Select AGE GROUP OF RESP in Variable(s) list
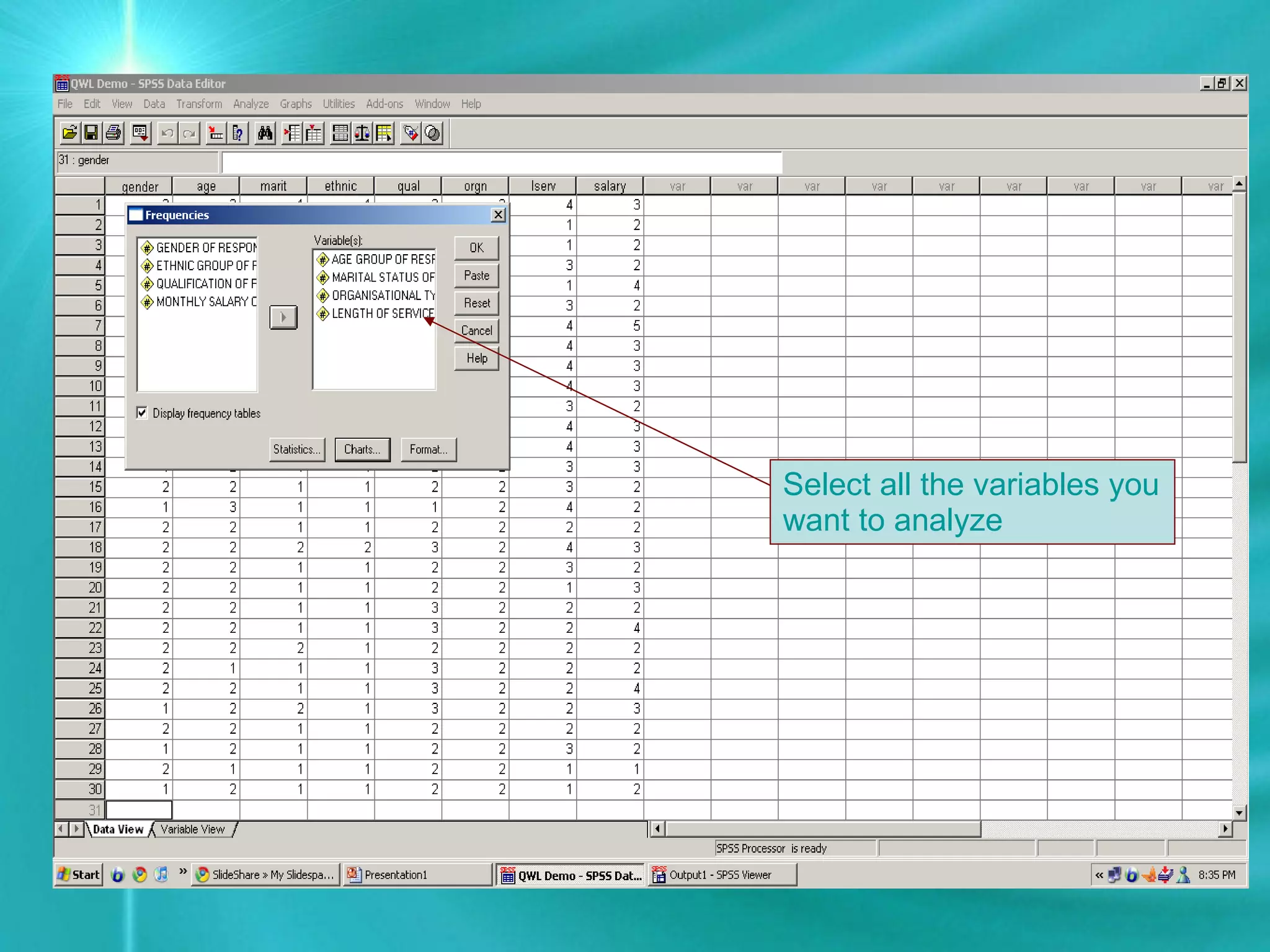 pyautogui.click(x=375, y=259)
